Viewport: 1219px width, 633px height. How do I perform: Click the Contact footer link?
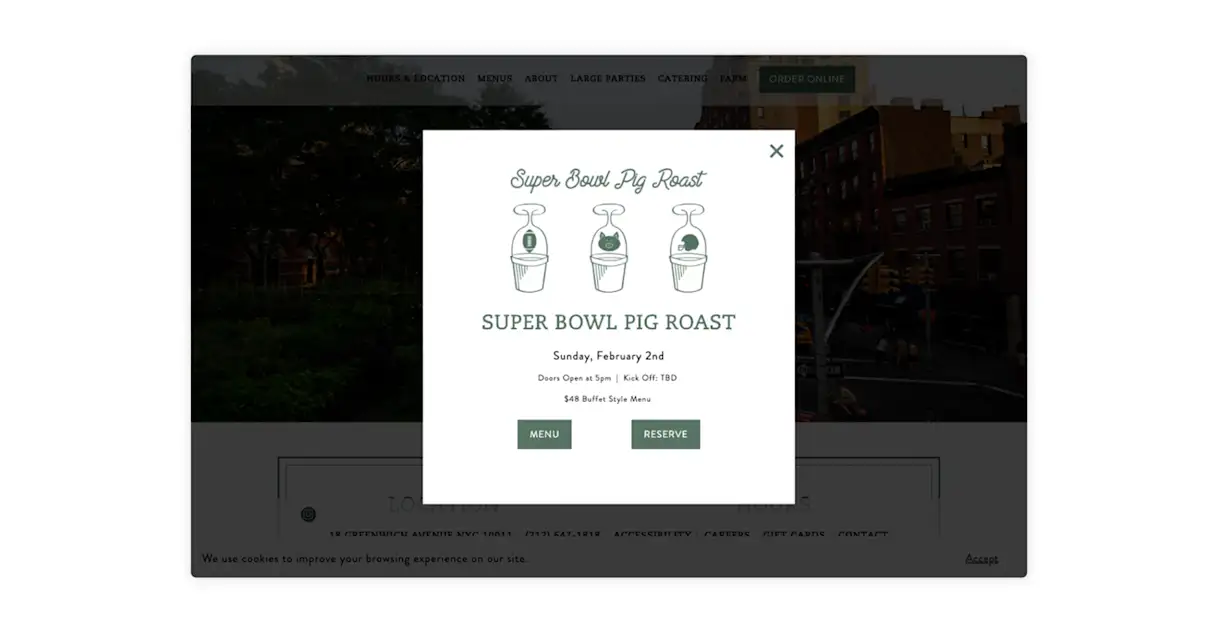click(x=863, y=535)
